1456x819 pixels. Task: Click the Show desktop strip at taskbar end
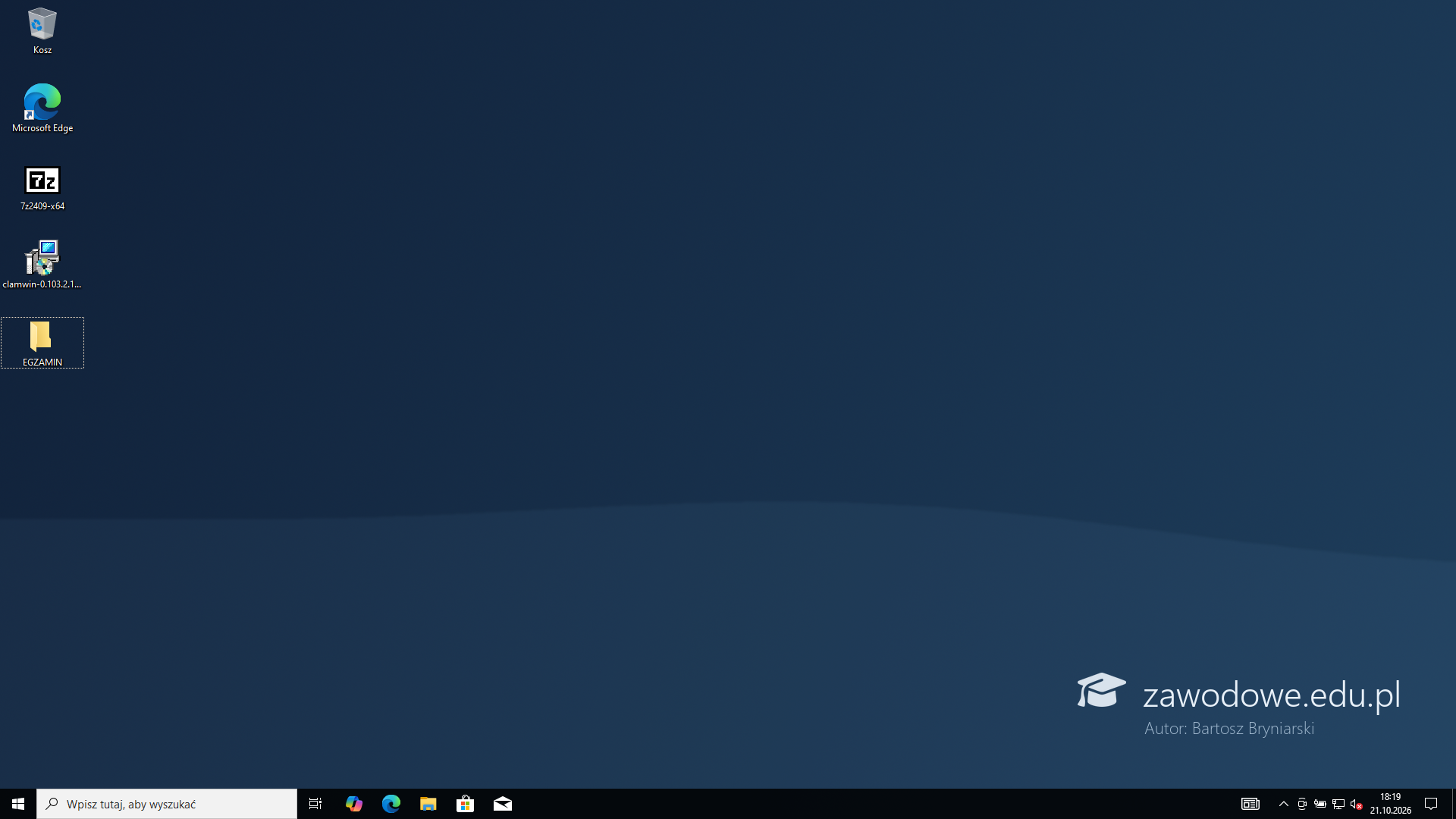[x=1453, y=804]
